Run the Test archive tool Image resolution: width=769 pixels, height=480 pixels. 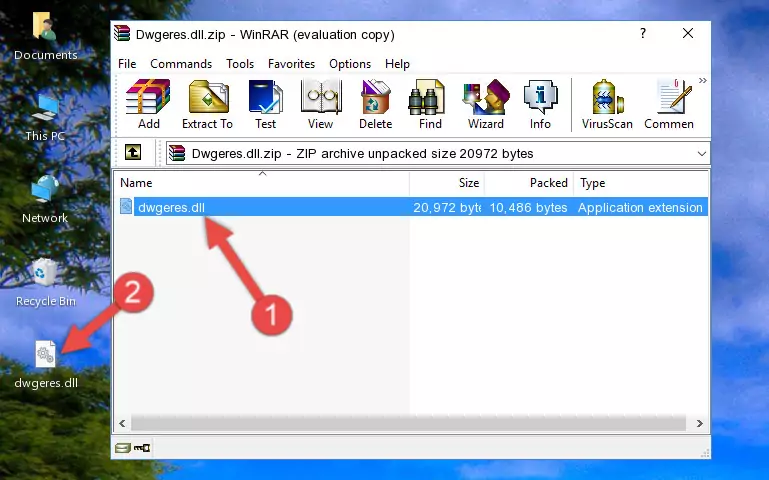coord(265,104)
